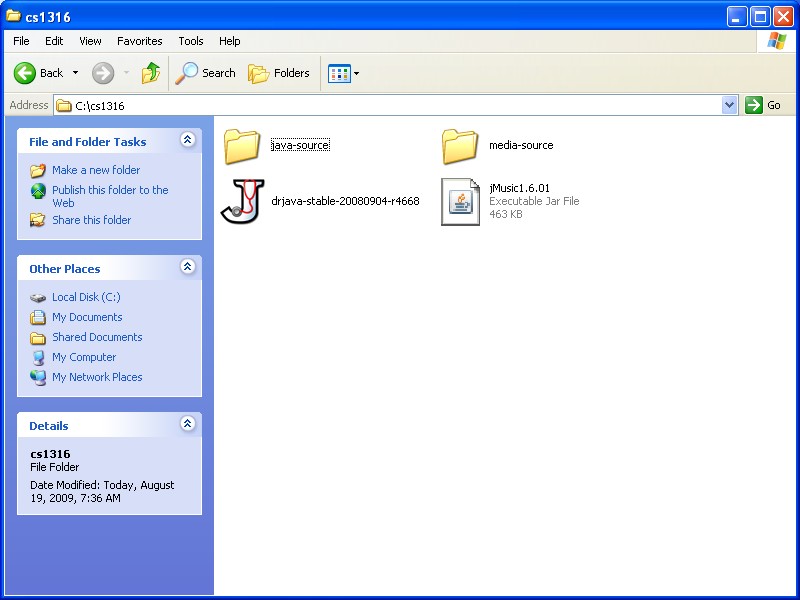This screenshot has height=600, width=800.
Task: Go to My Documents link
Action: tap(87, 317)
